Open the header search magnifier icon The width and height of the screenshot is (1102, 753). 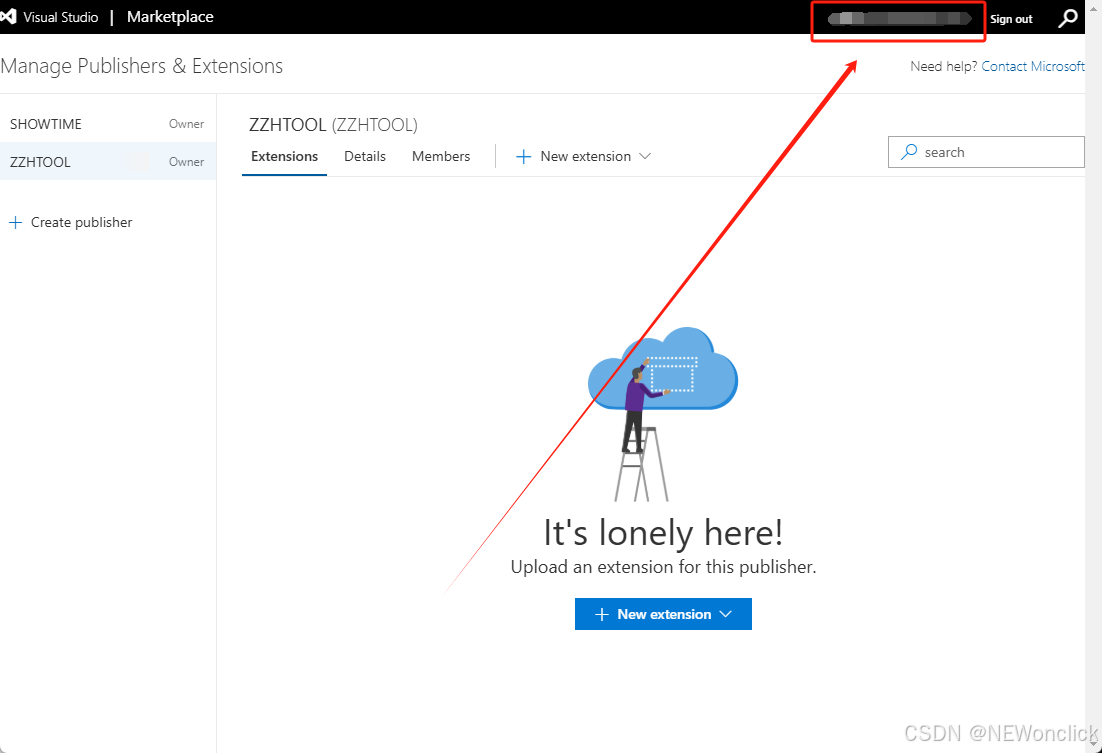click(x=1068, y=18)
